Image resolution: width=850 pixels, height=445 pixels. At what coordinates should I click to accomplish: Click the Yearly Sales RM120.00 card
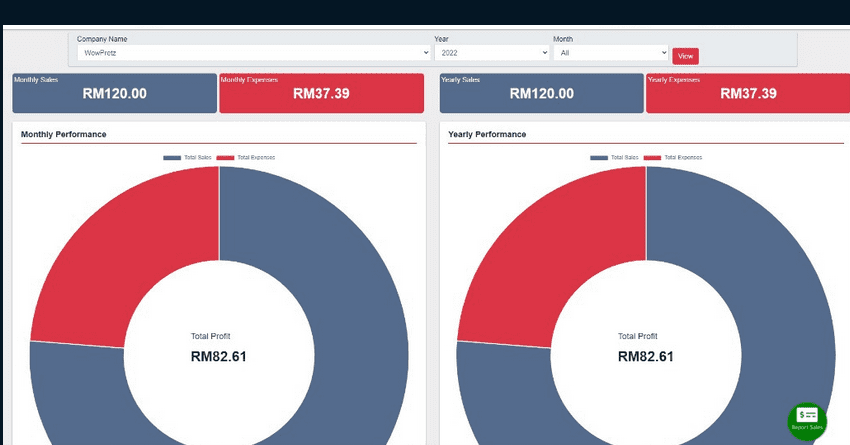(541, 93)
